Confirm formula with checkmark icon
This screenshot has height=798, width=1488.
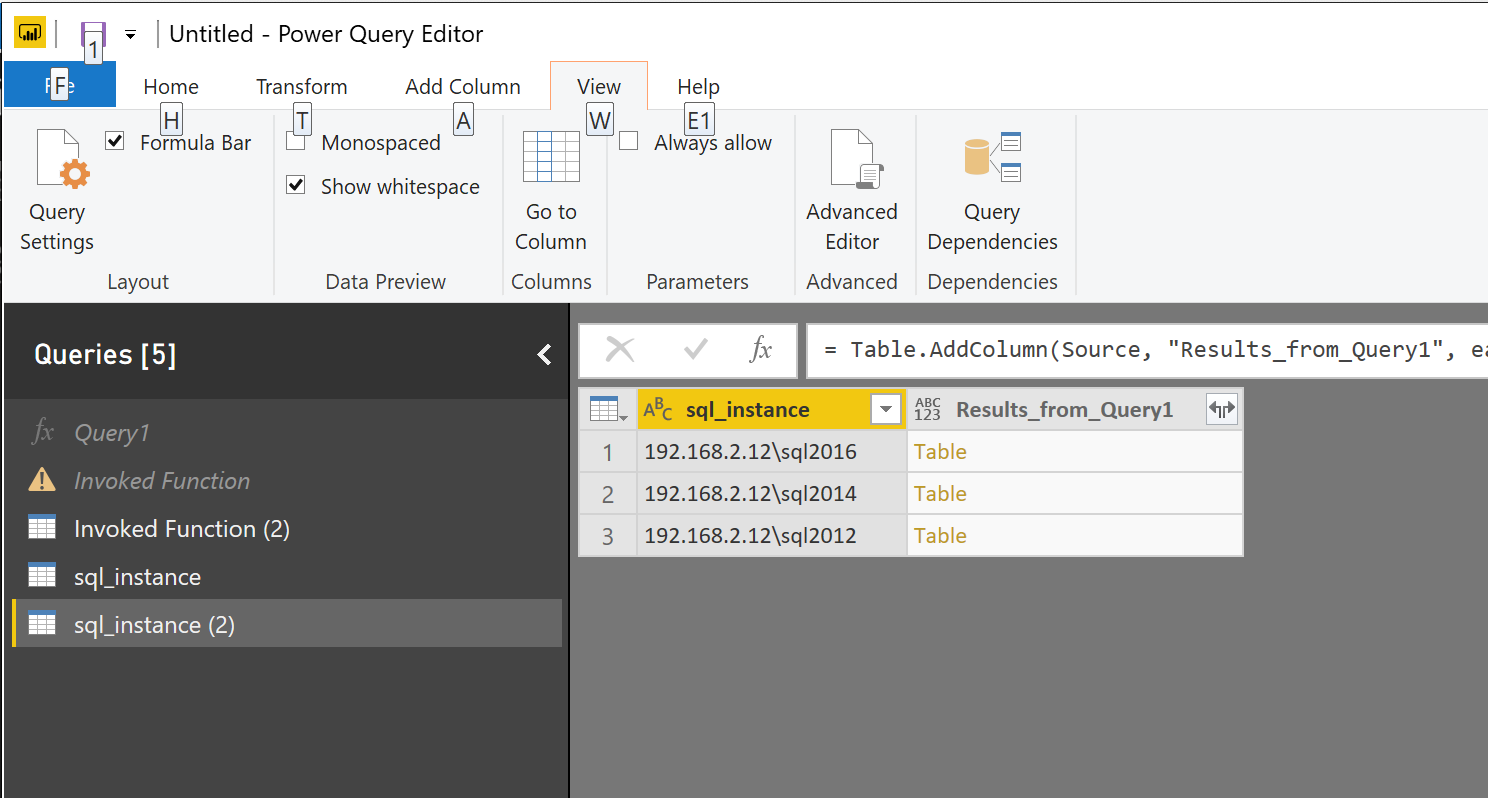click(x=696, y=350)
